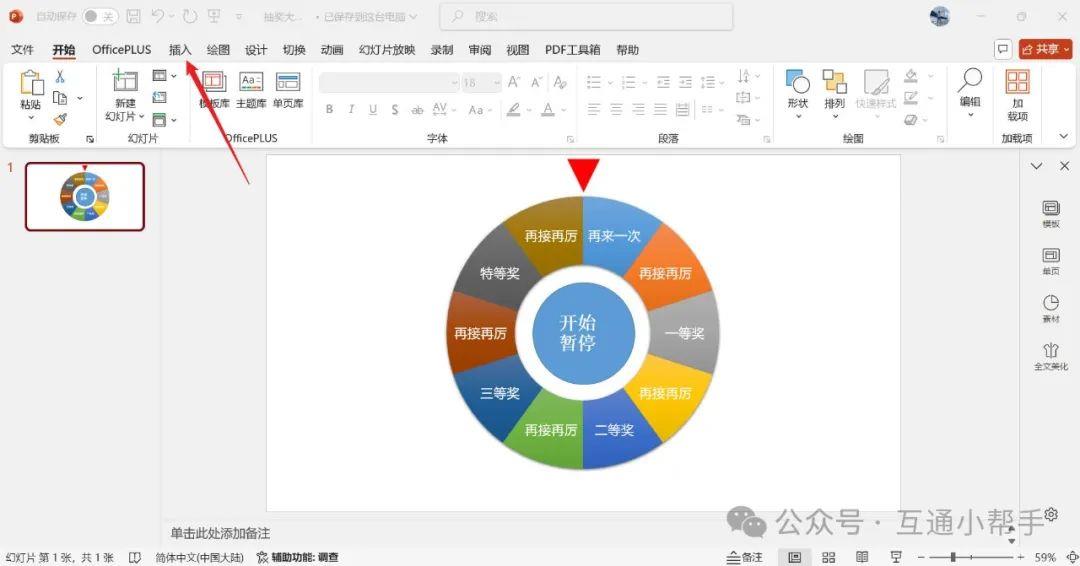Click the Add-ins (加载项) icon
This screenshot has height=566, width=1080.
tap(1017, 81)
